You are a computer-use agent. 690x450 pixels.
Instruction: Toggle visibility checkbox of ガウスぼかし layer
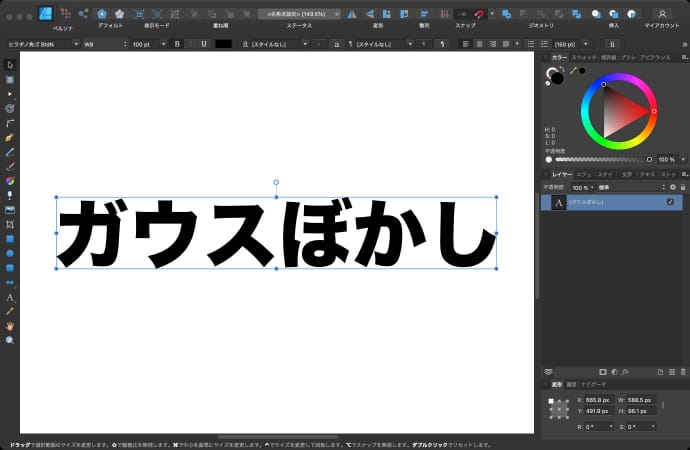pyautogui.click(x=670, y=202)
